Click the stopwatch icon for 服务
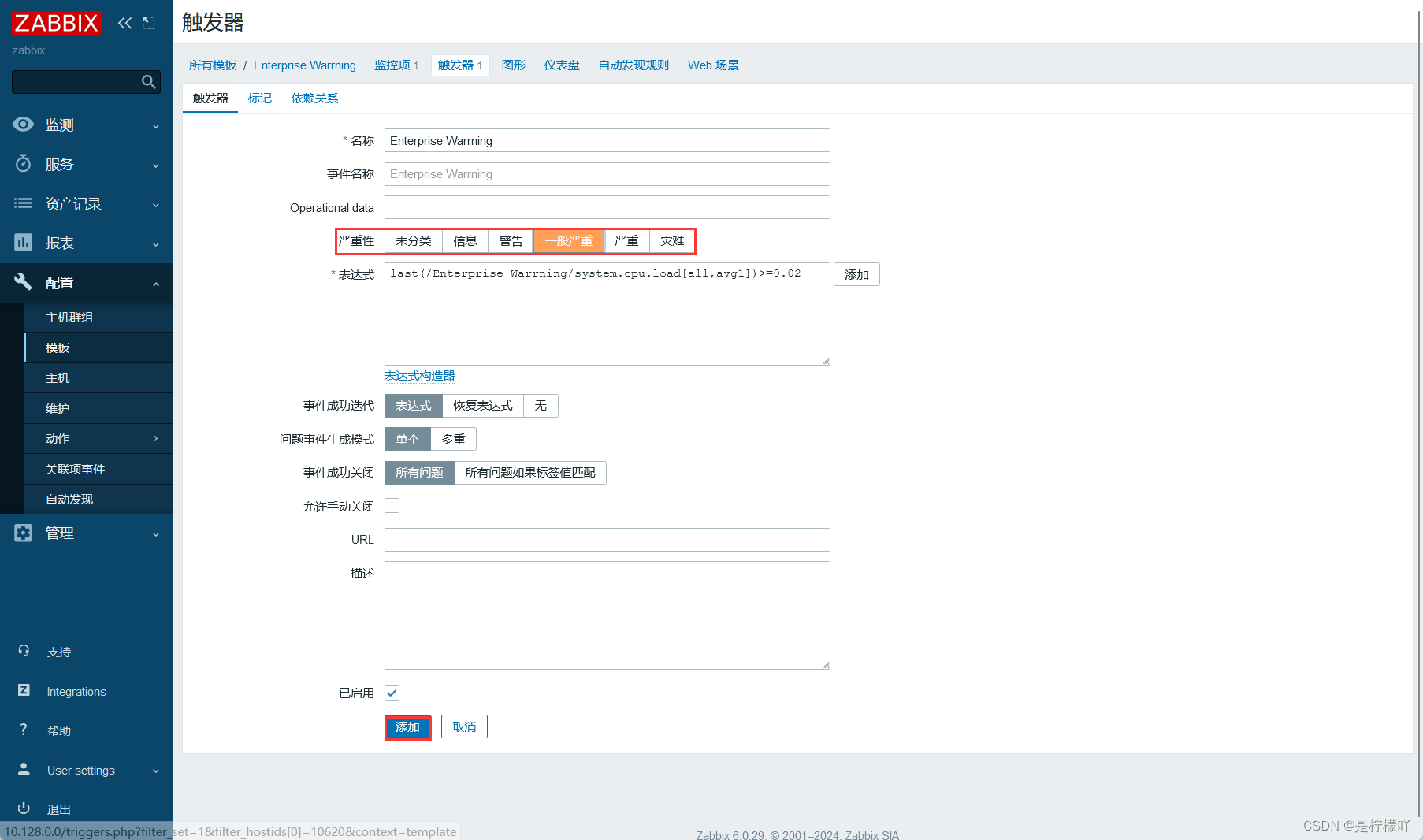The width and height of the screenshot is (1423, 840). click(24, 164)
